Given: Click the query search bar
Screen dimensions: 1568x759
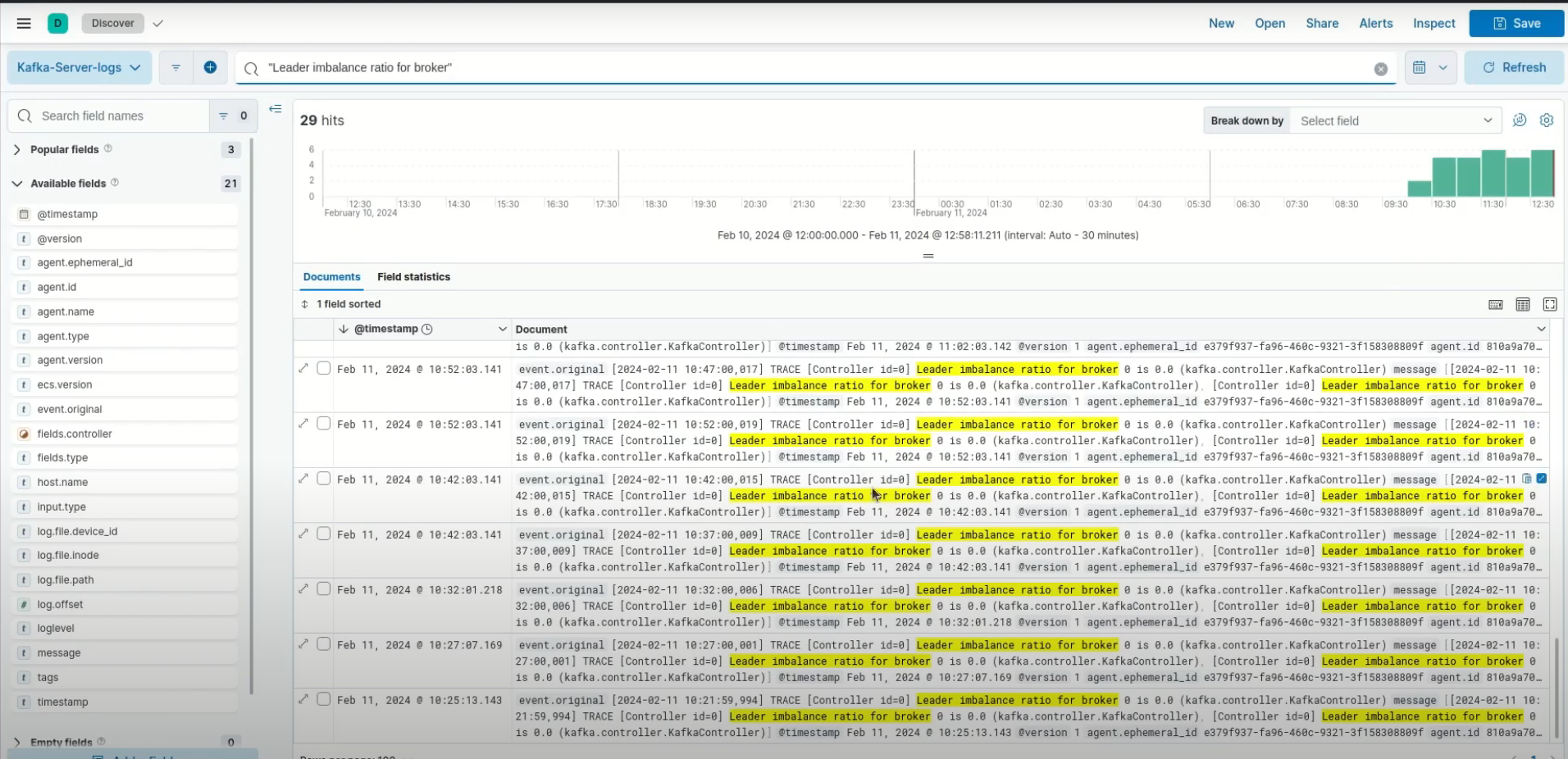Looking at the screenshot, I should tap(816, 67).
